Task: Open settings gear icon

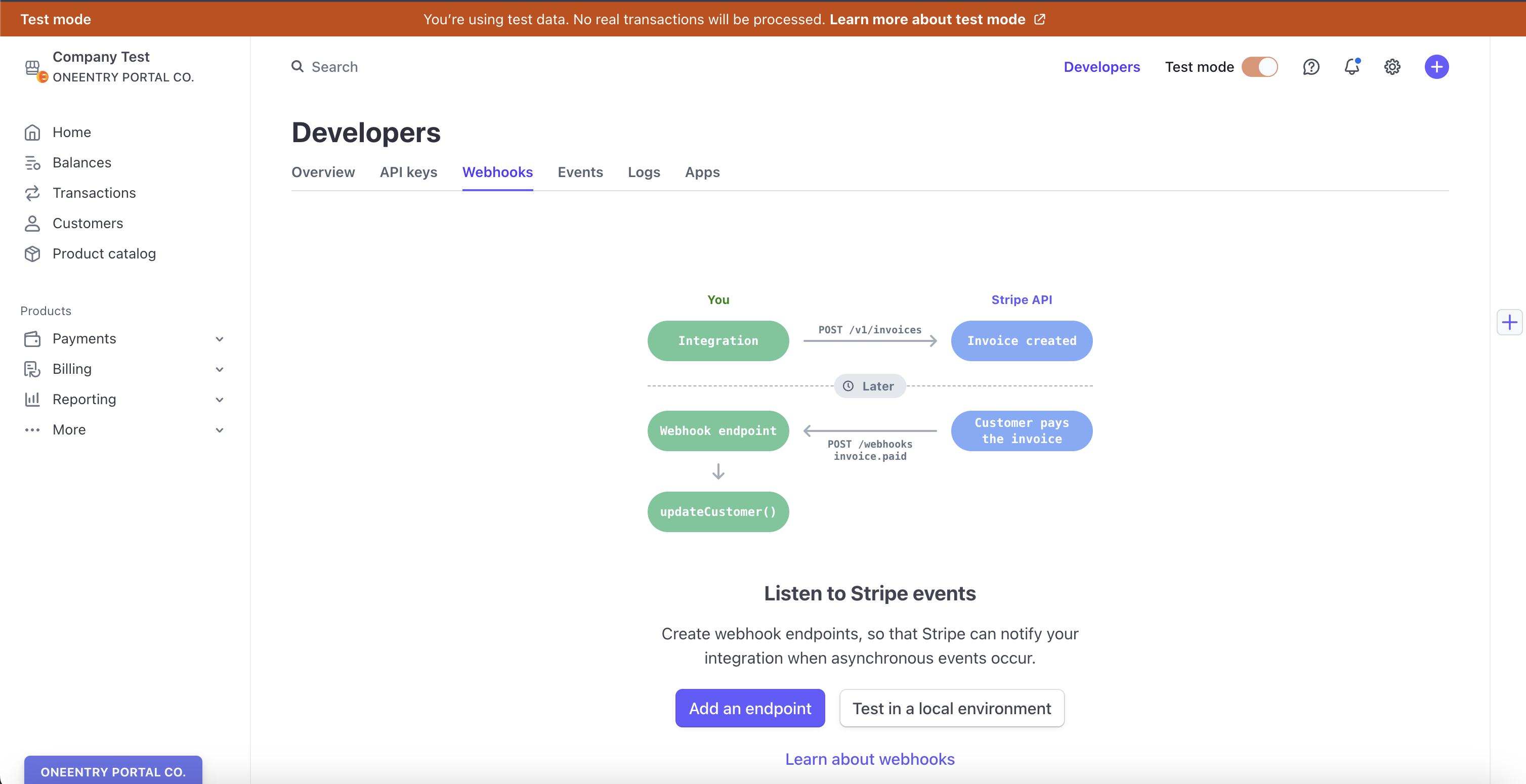Action: (1392, 67)
